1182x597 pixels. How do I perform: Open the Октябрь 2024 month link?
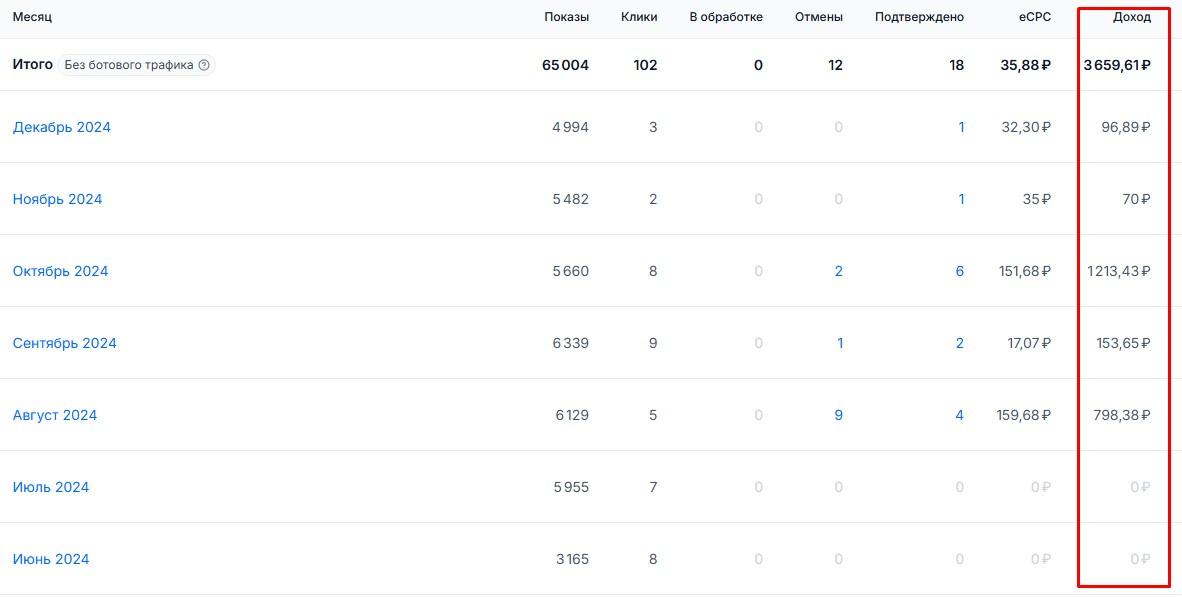pyautogui.click(x=60, y=271)
